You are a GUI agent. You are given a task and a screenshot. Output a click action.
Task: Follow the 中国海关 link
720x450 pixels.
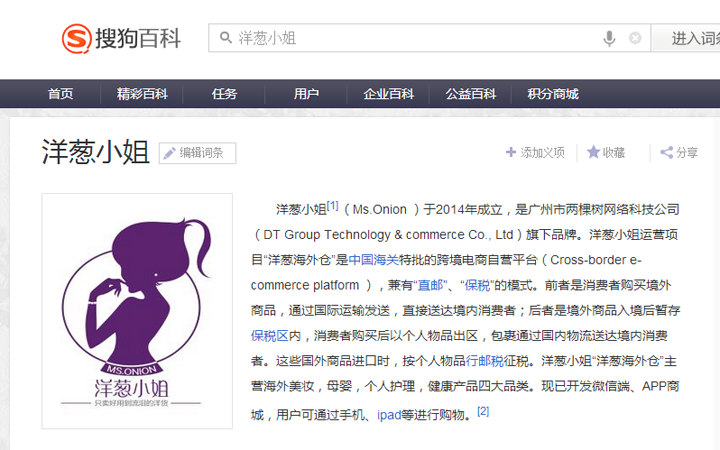(x=373, y=260)
